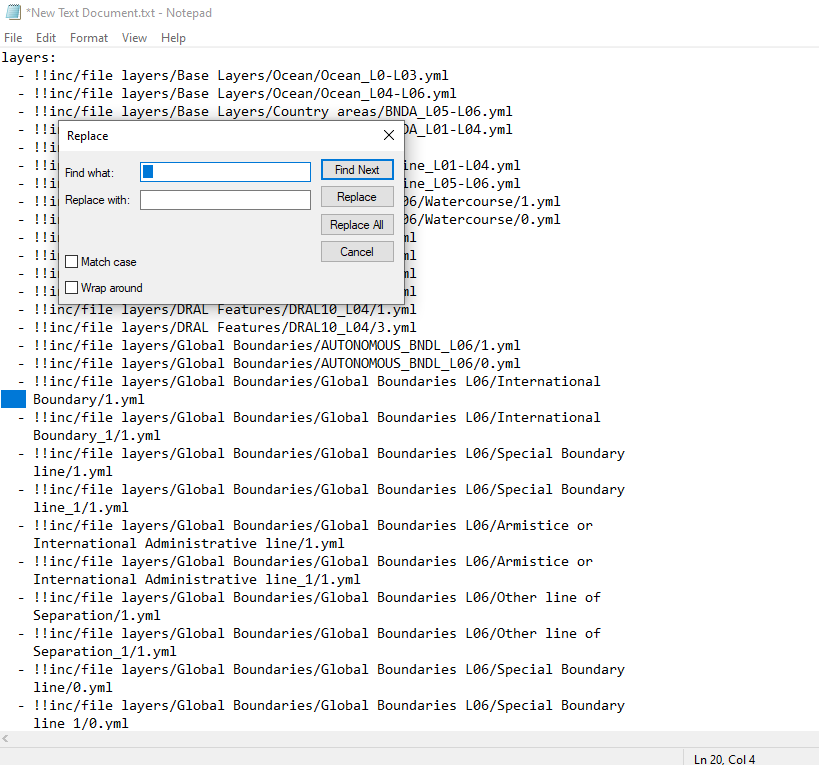Click the horizontal scrollbar track at the bottom
The height and width of the screenshot is (765, 819).
click(x=400, y=739)
